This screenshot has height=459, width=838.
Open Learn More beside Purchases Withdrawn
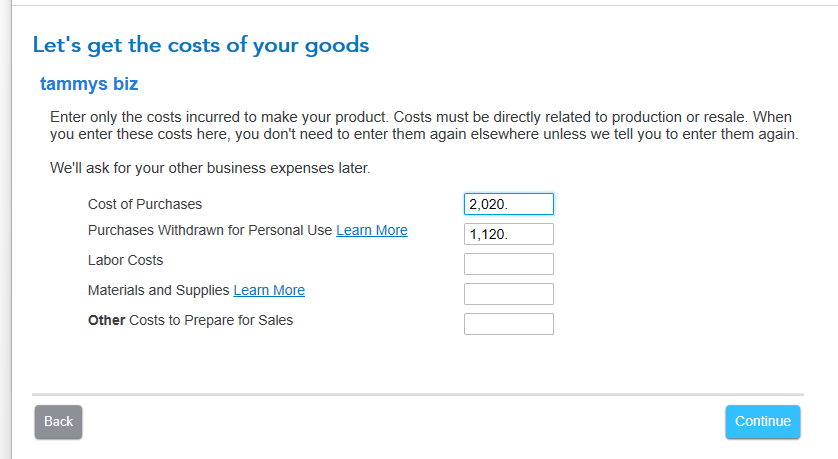[372, 230]
